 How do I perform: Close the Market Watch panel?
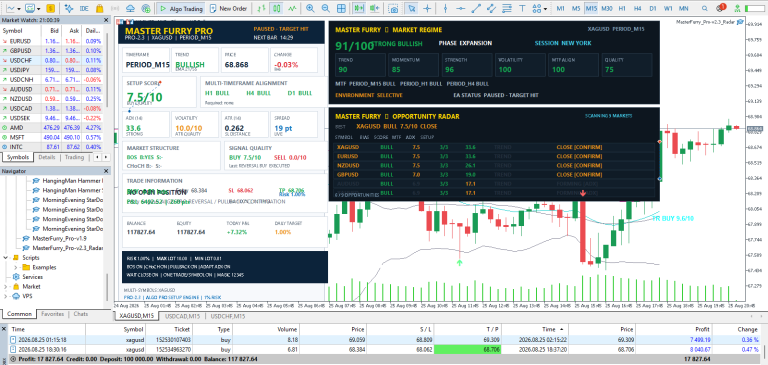pos(106,20)
